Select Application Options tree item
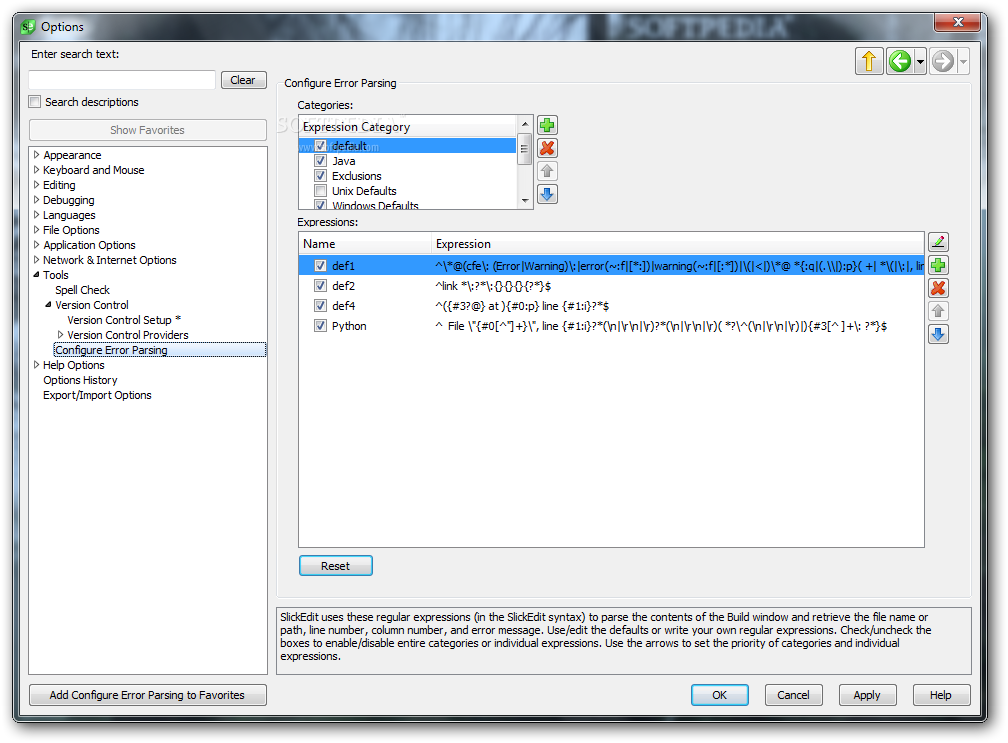 (x=89, y=245)
